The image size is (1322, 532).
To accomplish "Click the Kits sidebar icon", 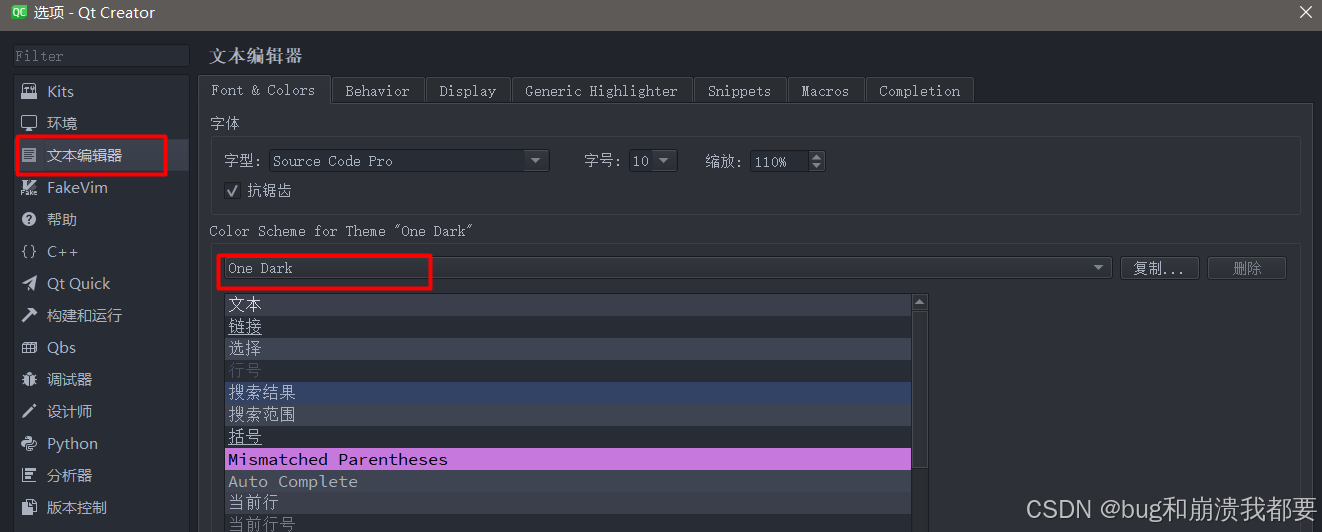I will pyautogui.click(x=29, y=91).
